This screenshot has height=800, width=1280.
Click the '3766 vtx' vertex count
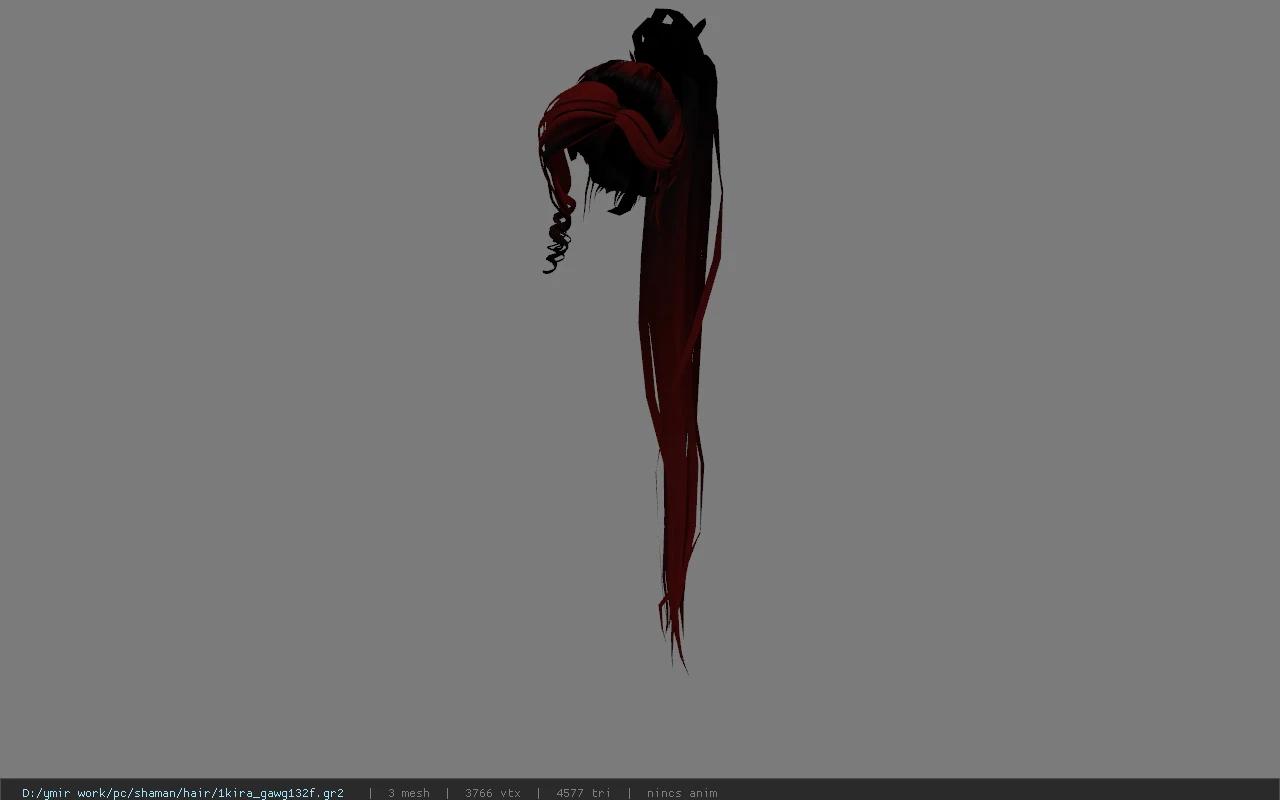point(493,793)
